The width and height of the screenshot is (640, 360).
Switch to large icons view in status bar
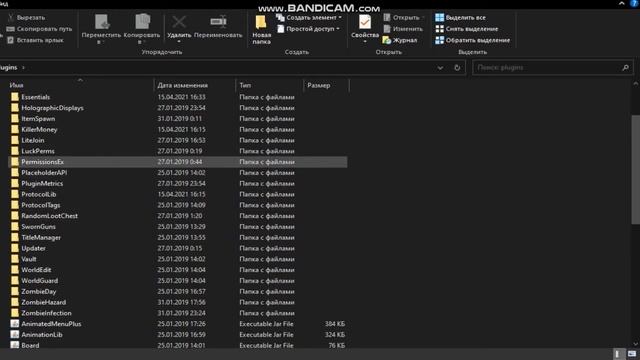(632, 354)
